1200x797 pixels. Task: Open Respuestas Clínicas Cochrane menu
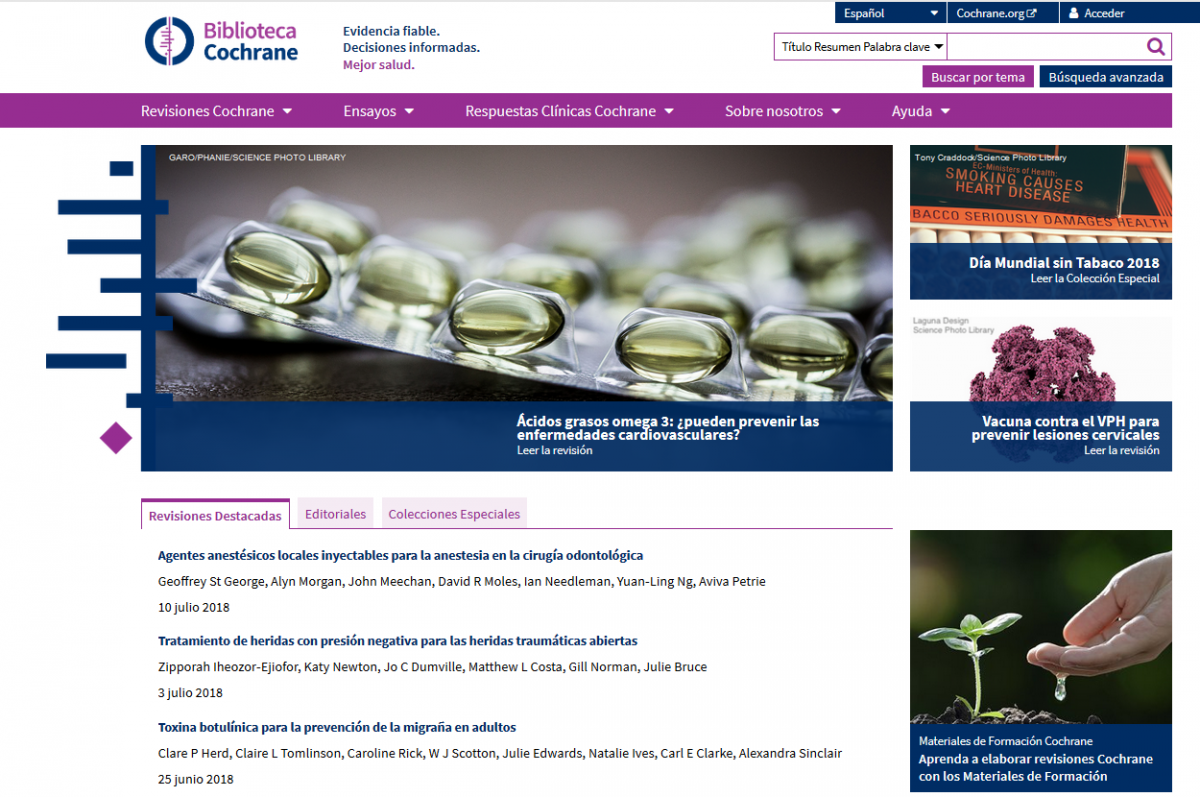click(x=569, y=111)
